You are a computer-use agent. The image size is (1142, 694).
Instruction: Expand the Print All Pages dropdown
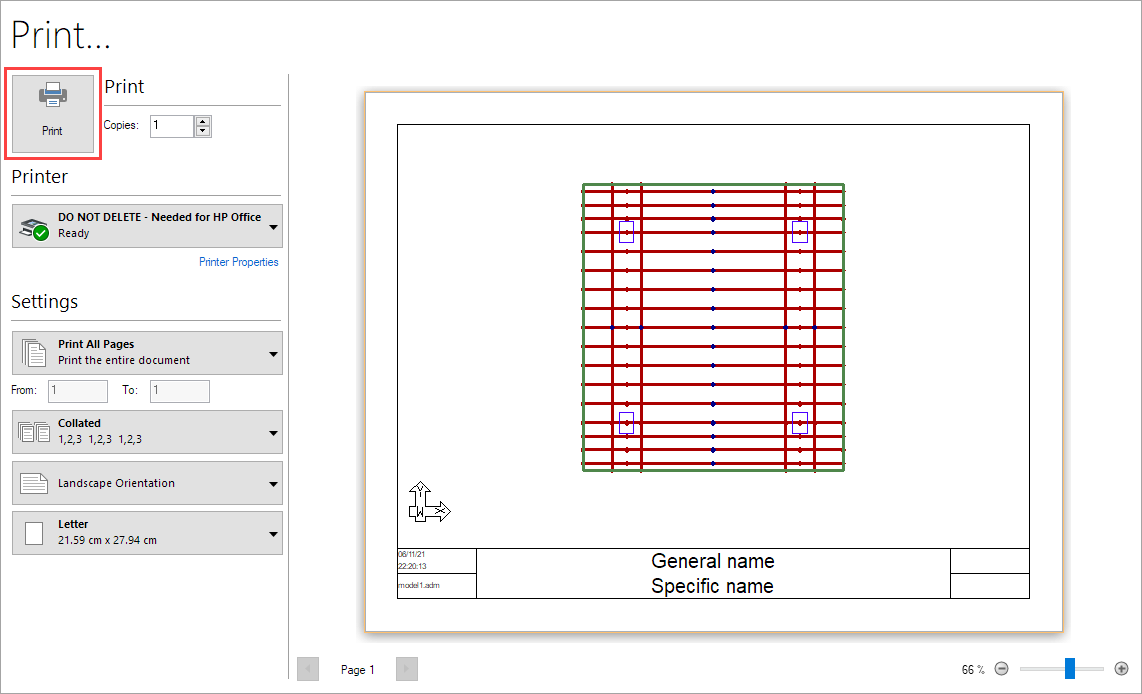(273, 353)
